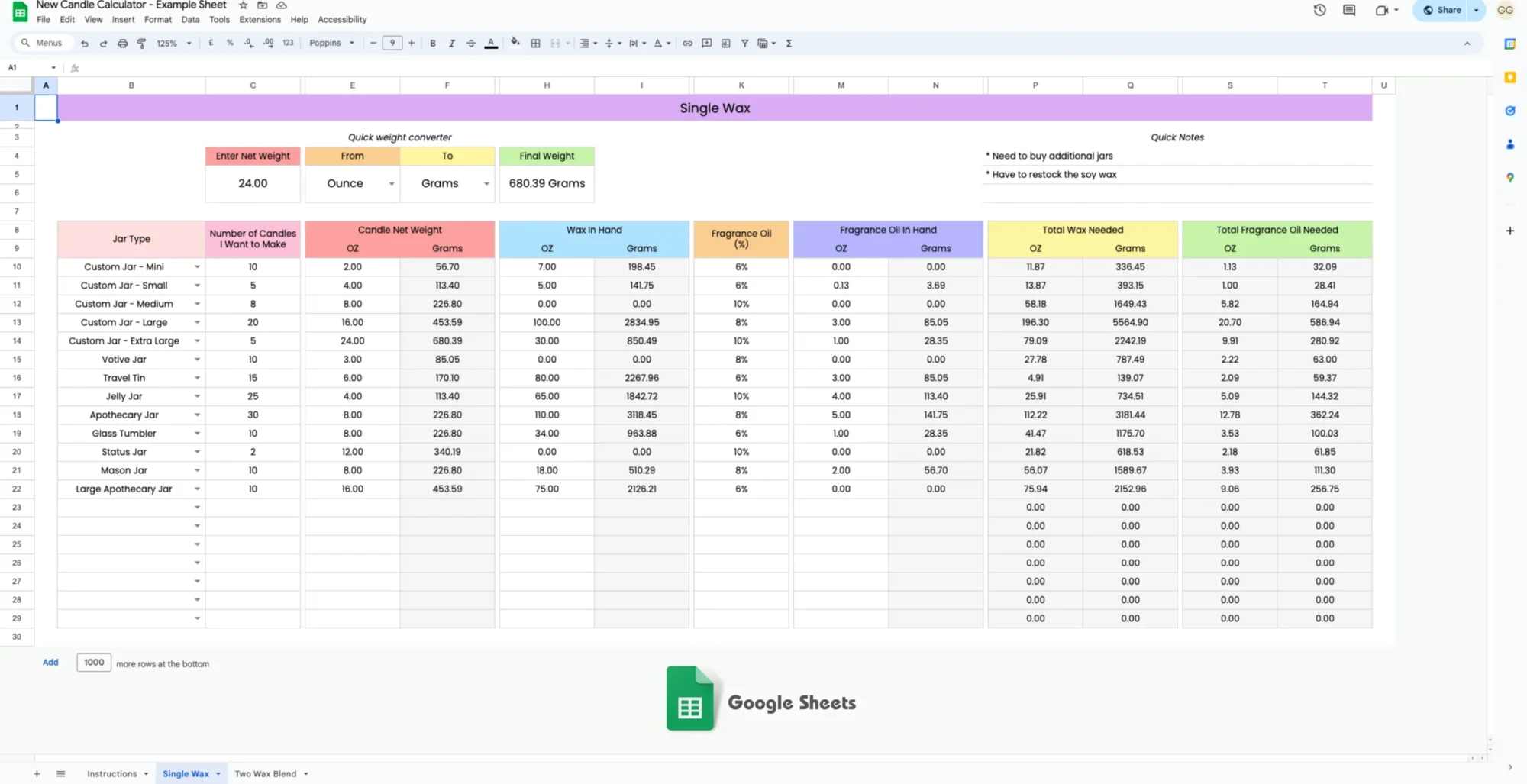Collapse the toolbar with chevron
The height and width of the screenshot is (784, 1527).
coord(1467,44)
